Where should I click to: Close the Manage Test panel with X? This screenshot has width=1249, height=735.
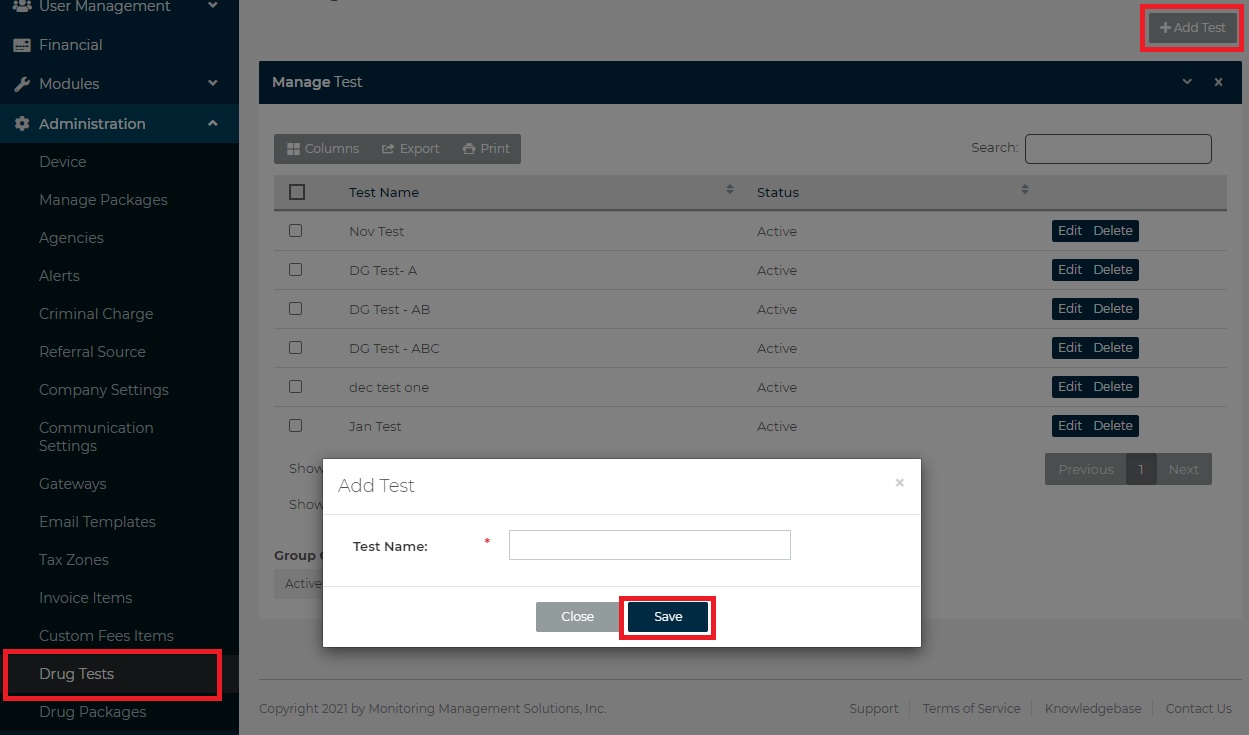click(x=1218, y=82)
